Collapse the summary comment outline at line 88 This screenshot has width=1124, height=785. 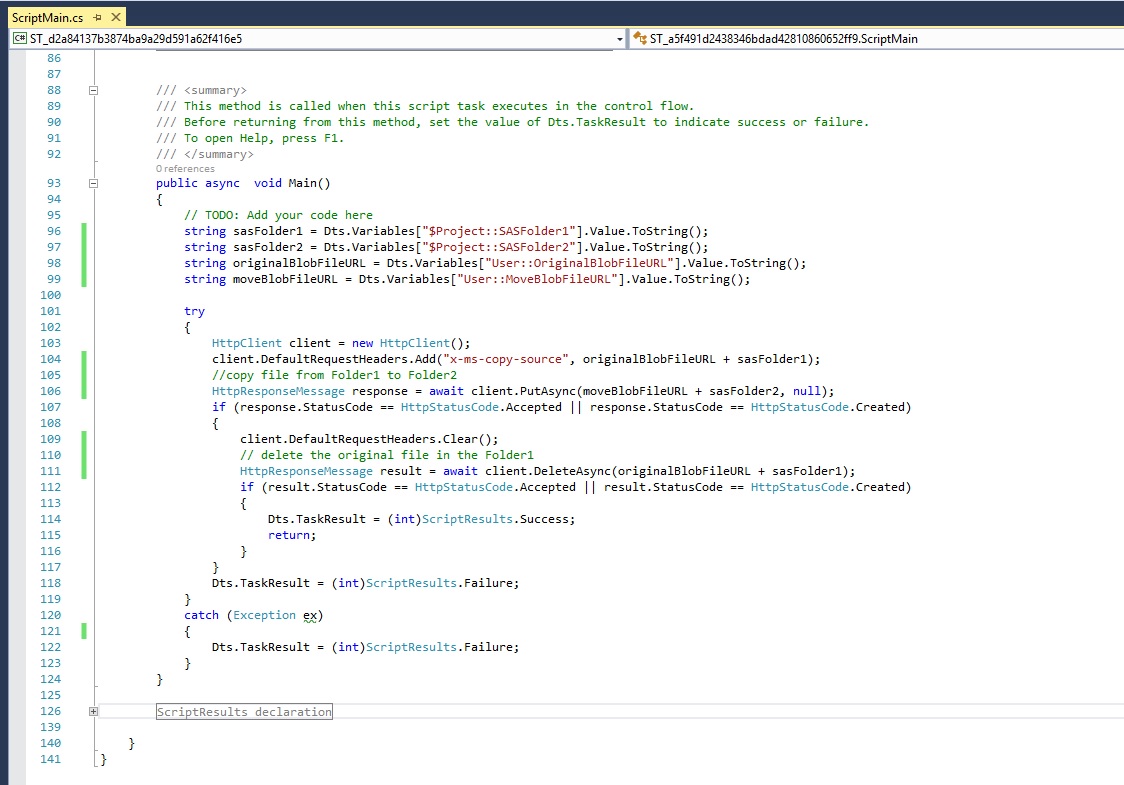tap(94, 90)
